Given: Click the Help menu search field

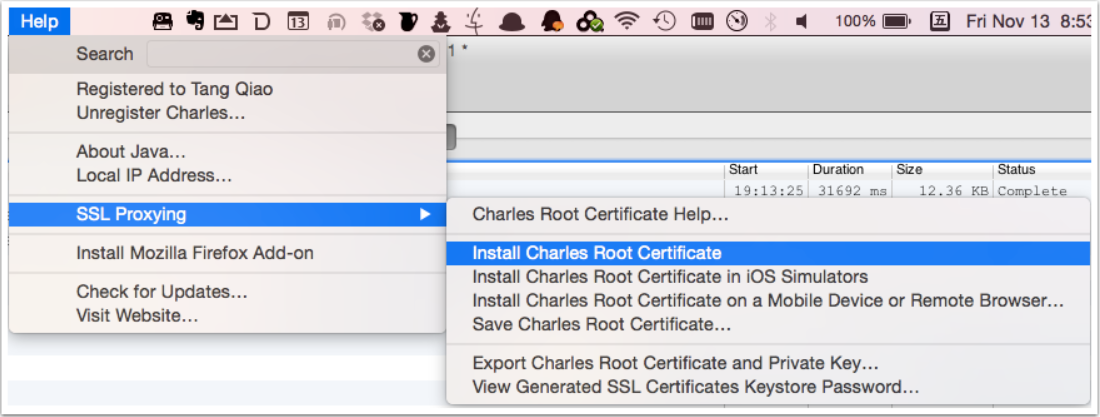Looking at the screenshot, I should [x=293, y=54].
